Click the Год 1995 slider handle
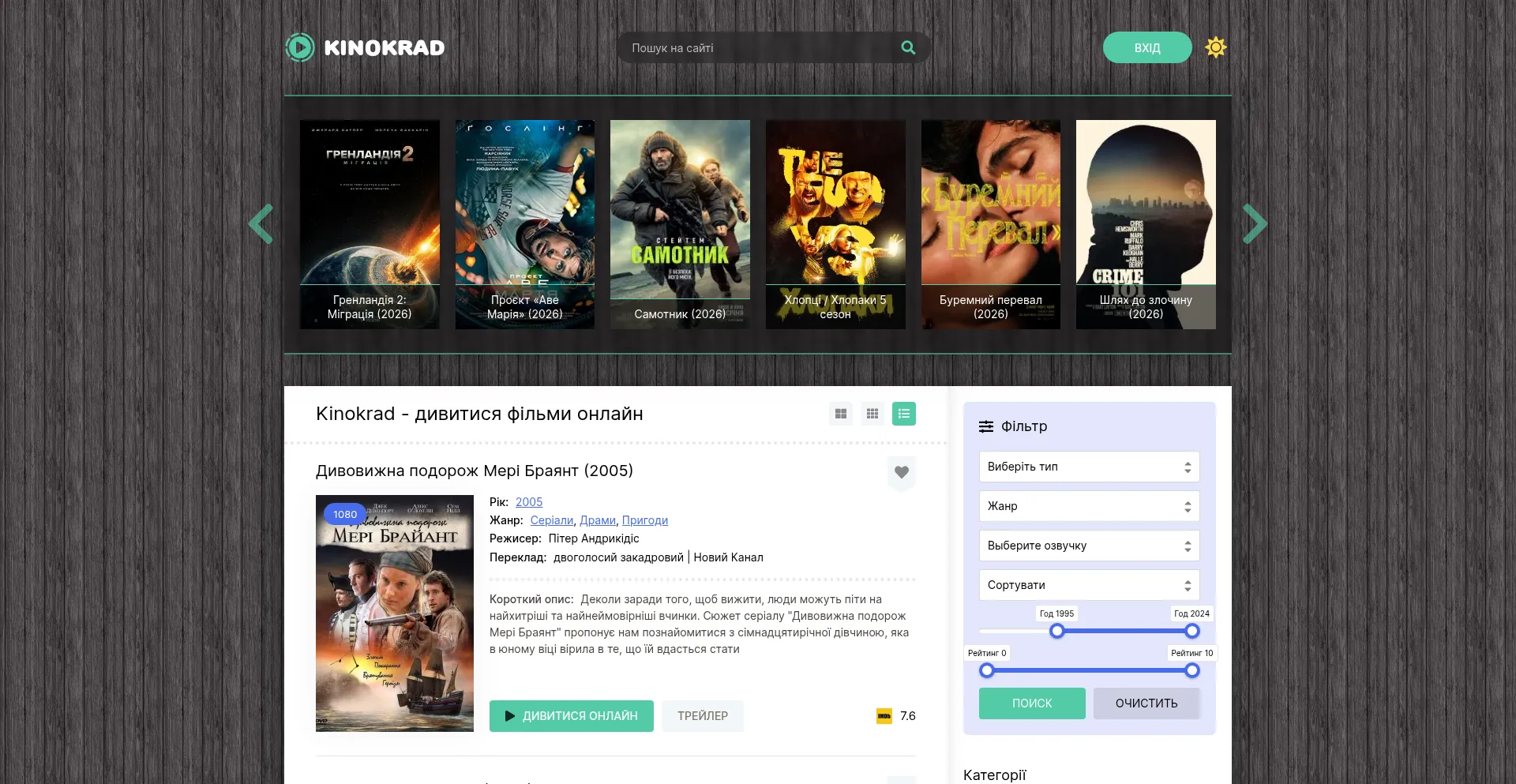This screenshot has width=1516, height=784. (x=1057, y=631)
